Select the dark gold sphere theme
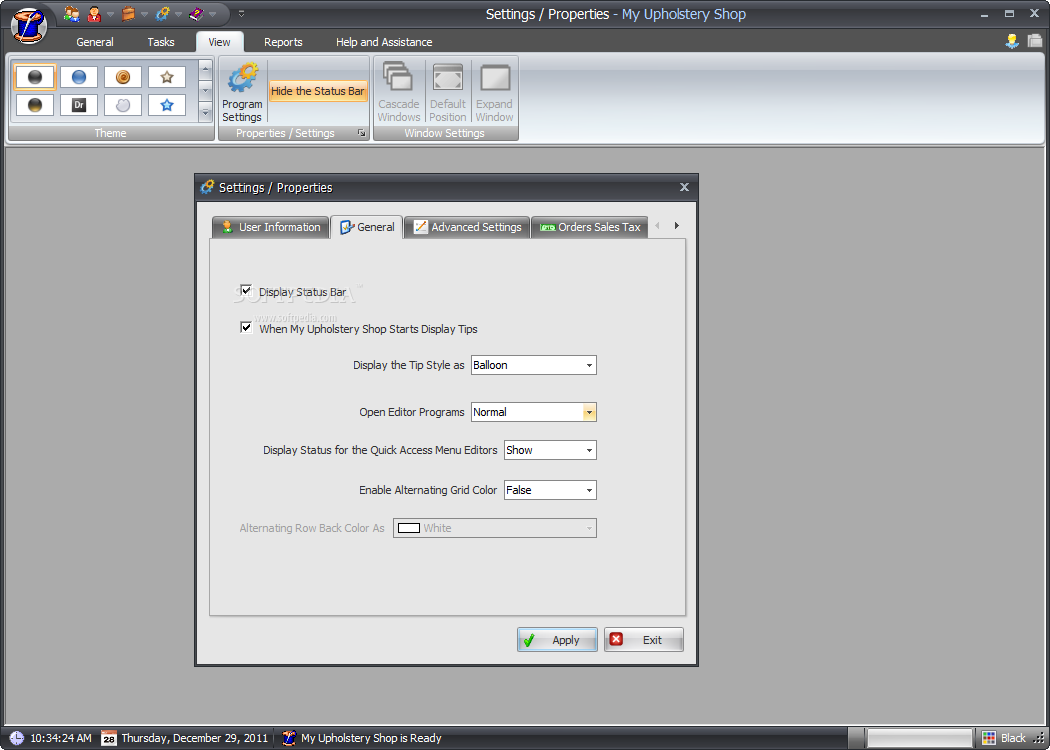Image resolution: width=1050 pixels, height=750 pixels. [35, 105]
